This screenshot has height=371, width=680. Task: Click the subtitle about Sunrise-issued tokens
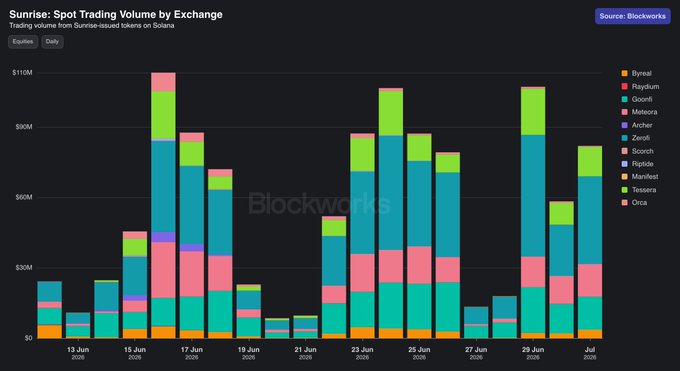pos(92,26)
